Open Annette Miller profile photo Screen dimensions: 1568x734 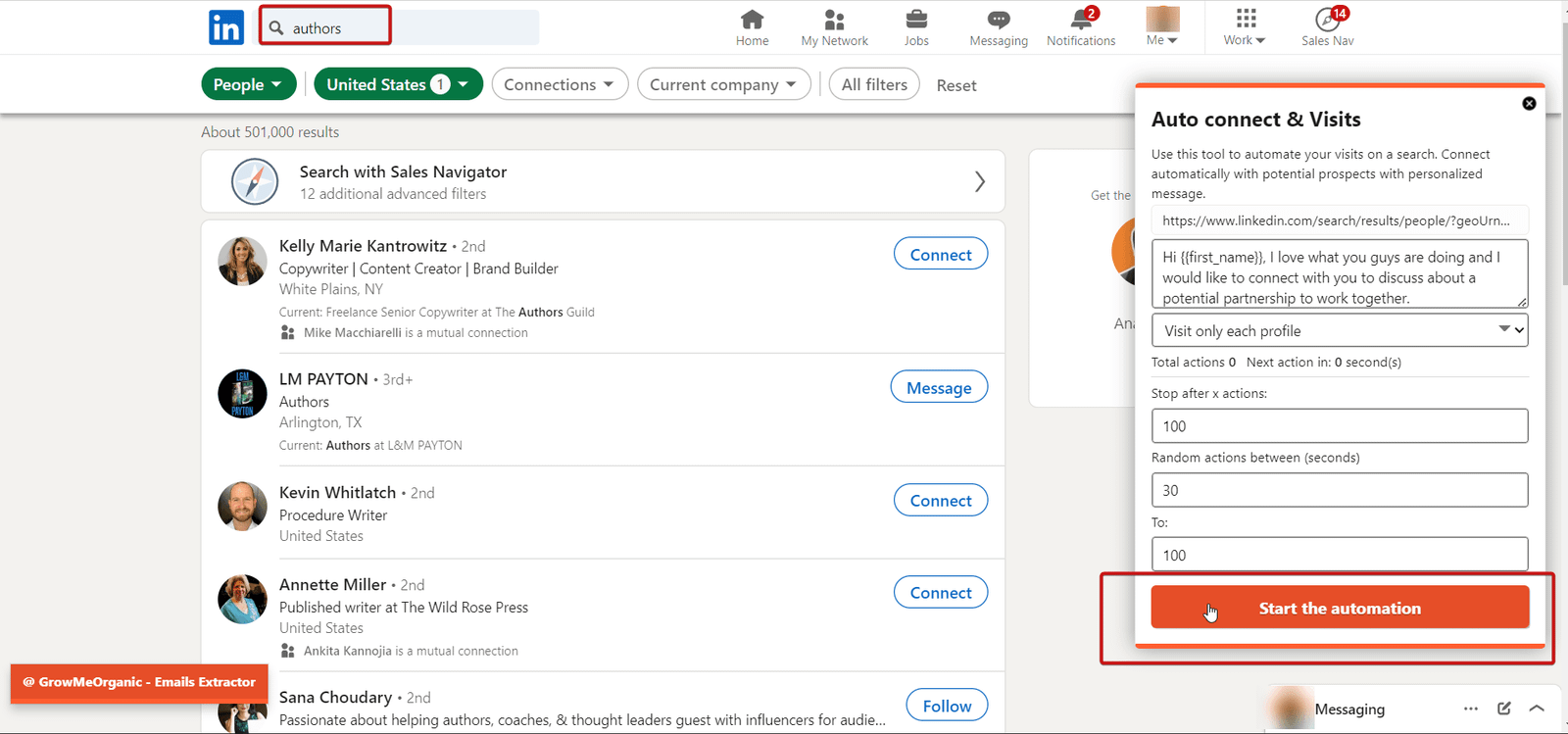pos(242,599)
